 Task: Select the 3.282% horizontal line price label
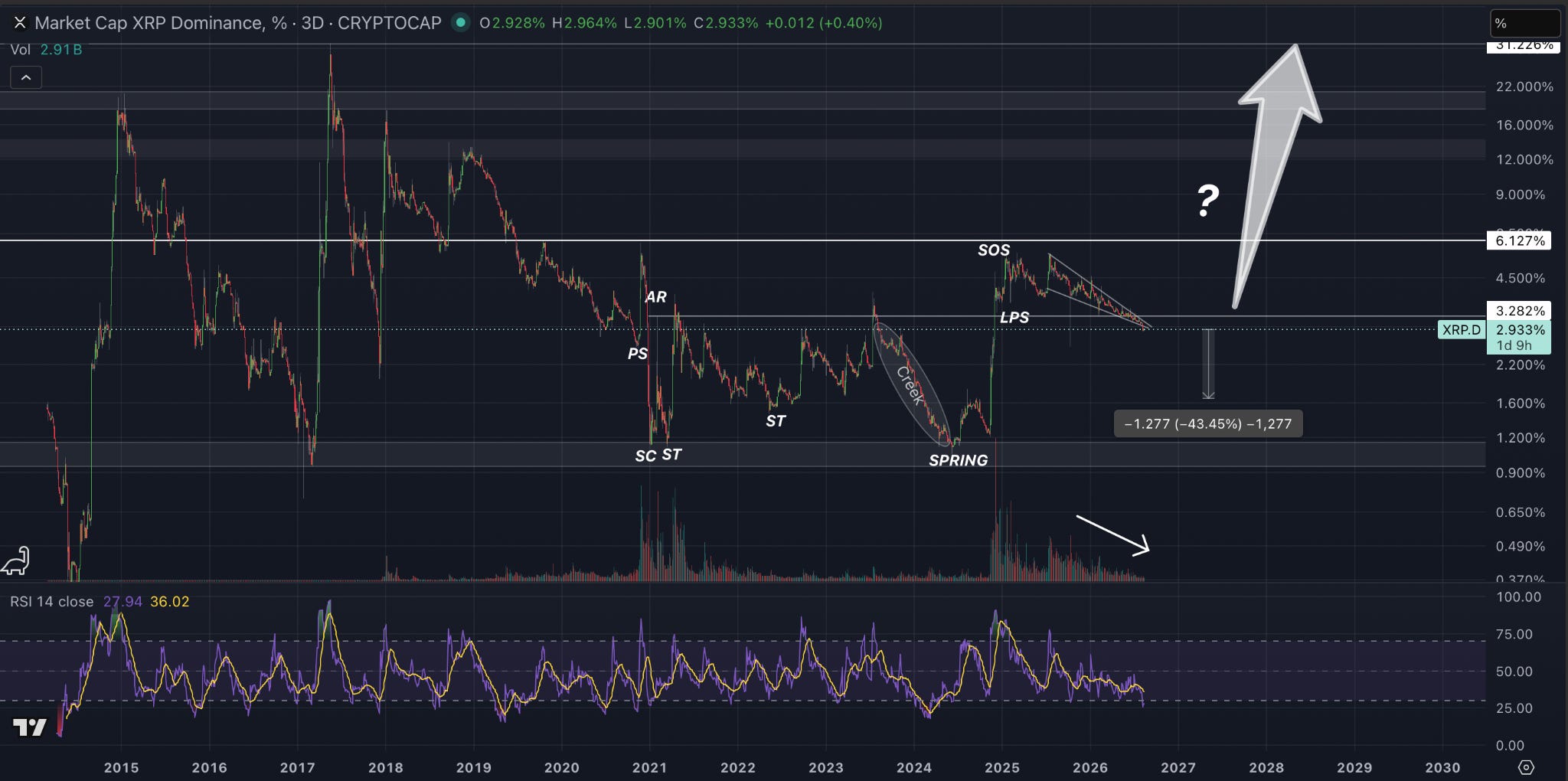[x=1519, y=311]
